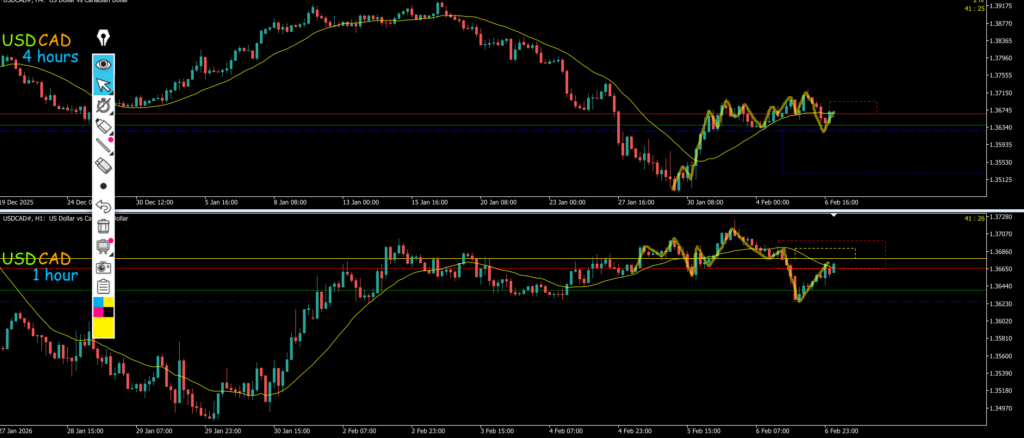This screenshot has width=1024, height=438.
Task: Select the eraser tool
Action: tap(103, 166)
